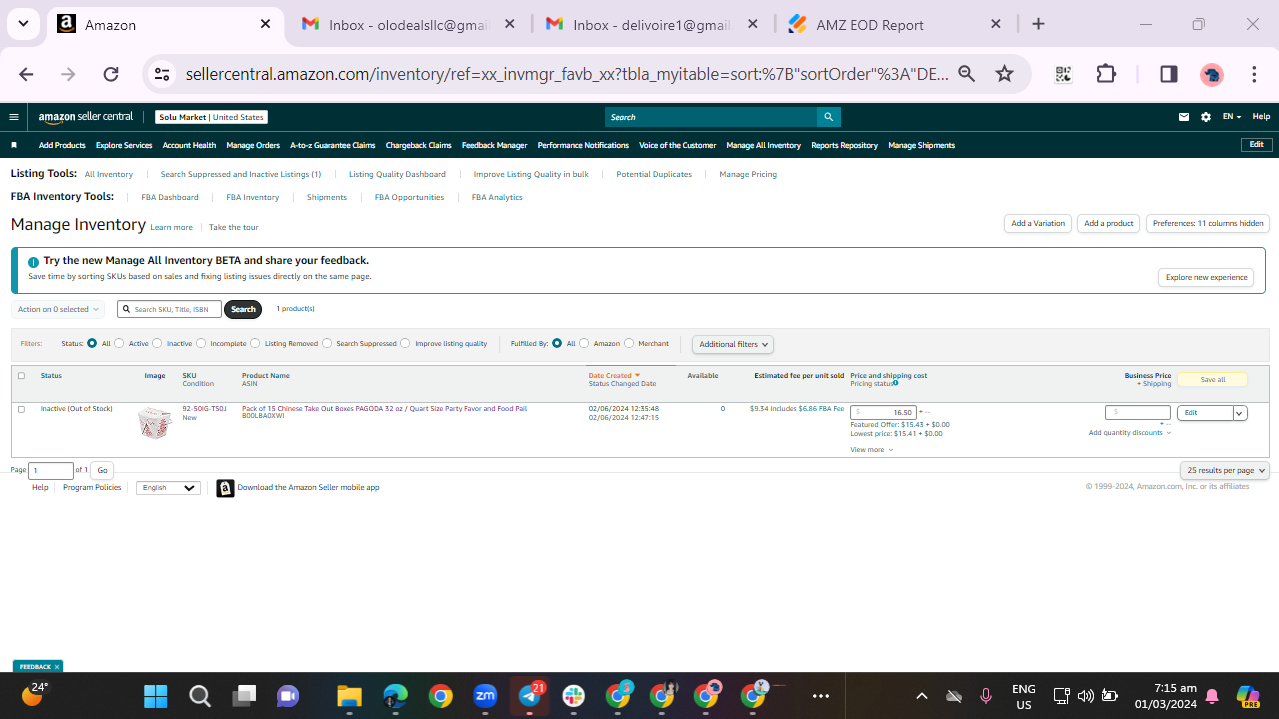Image resolution: width=1279 pixels, height=719 pixels.
Task: Open the Pack of 15 Chinese Take Out Boxes link
Action: click(384, 408)
